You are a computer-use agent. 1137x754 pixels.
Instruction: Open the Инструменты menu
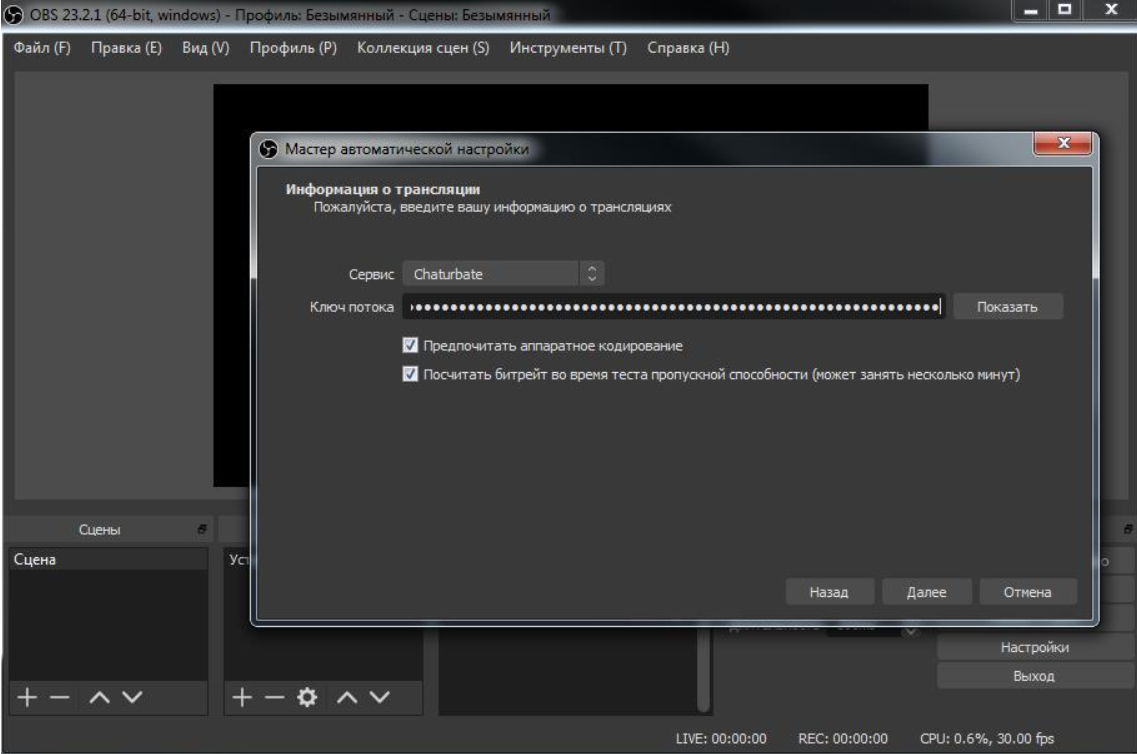point(568,48)
